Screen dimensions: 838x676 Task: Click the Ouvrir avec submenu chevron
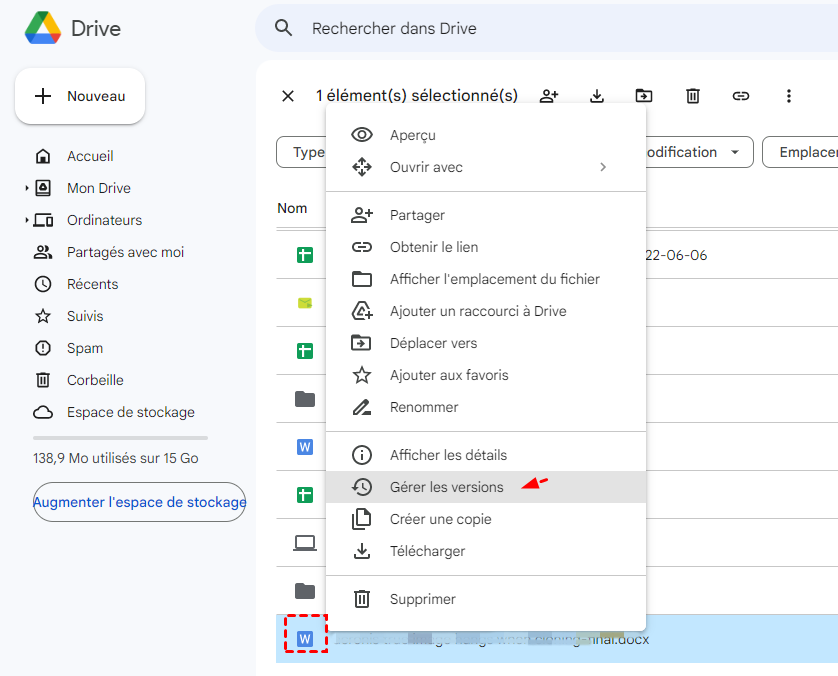click(x=603, y=167)
